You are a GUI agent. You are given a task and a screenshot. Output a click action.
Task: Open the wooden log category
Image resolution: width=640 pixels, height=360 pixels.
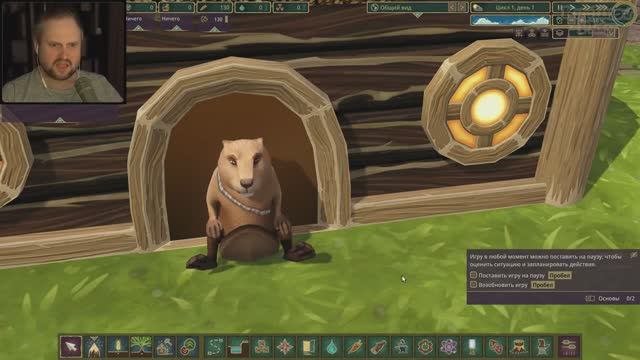378,347
